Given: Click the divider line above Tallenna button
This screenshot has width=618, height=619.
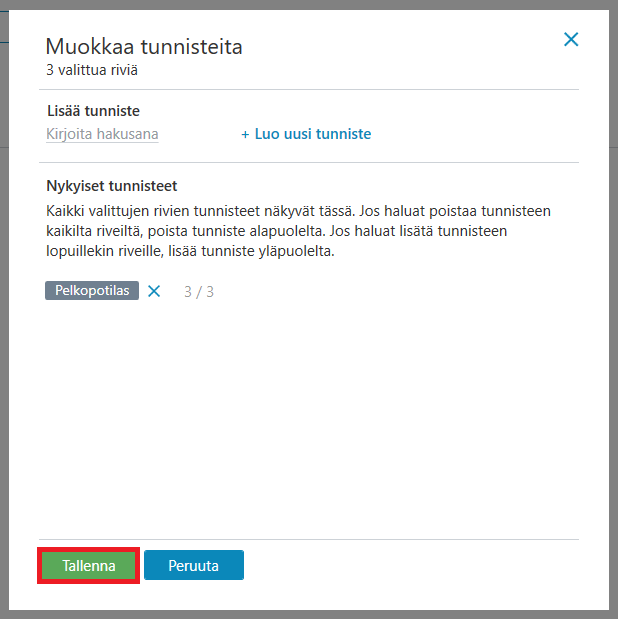Looking at the screenshot, I should (x=309, y=539).
